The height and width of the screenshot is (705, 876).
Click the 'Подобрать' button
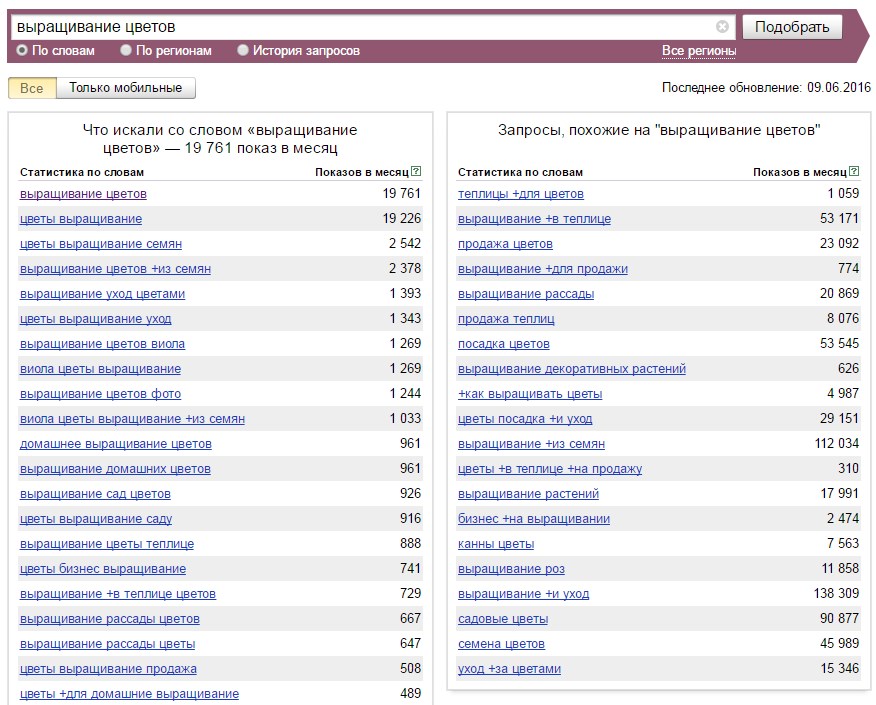pyautogui.click(x=792, y=27)
